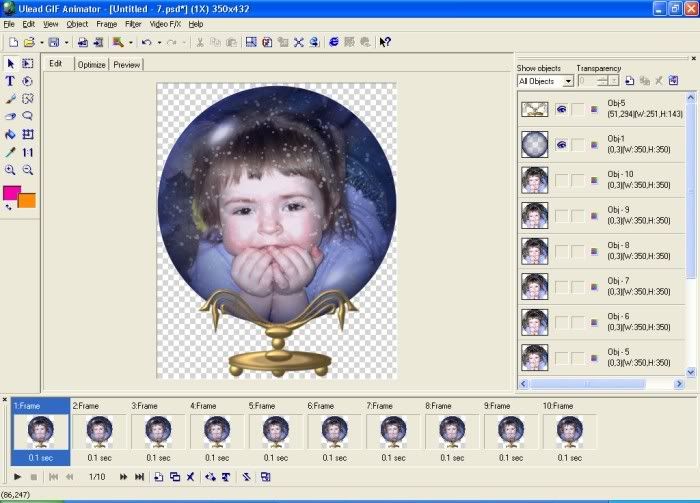Expand the Open file dropdown arrow

click(x=40, y=42)
